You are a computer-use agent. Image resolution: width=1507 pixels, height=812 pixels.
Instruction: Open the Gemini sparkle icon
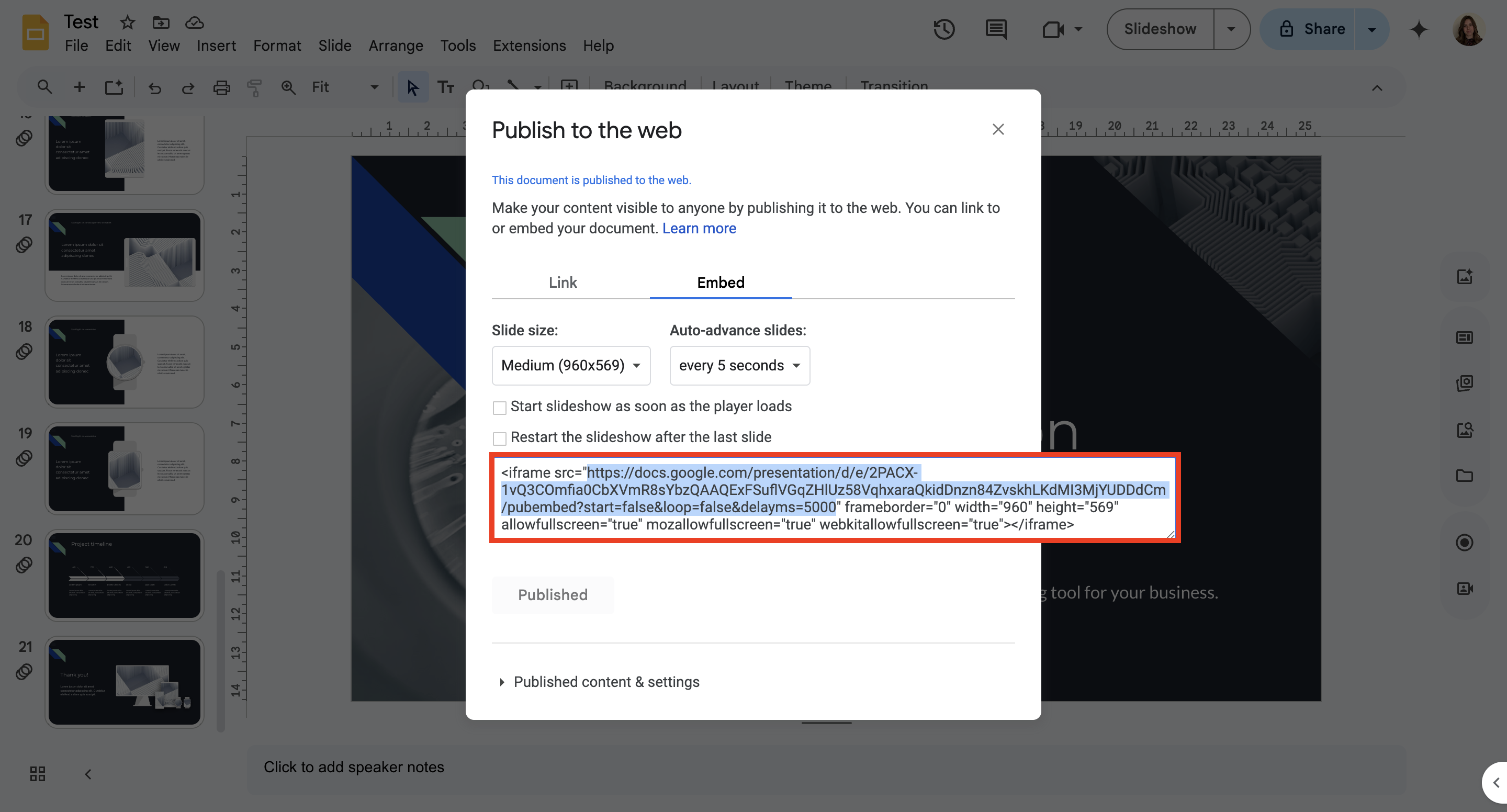point(1419,29)
